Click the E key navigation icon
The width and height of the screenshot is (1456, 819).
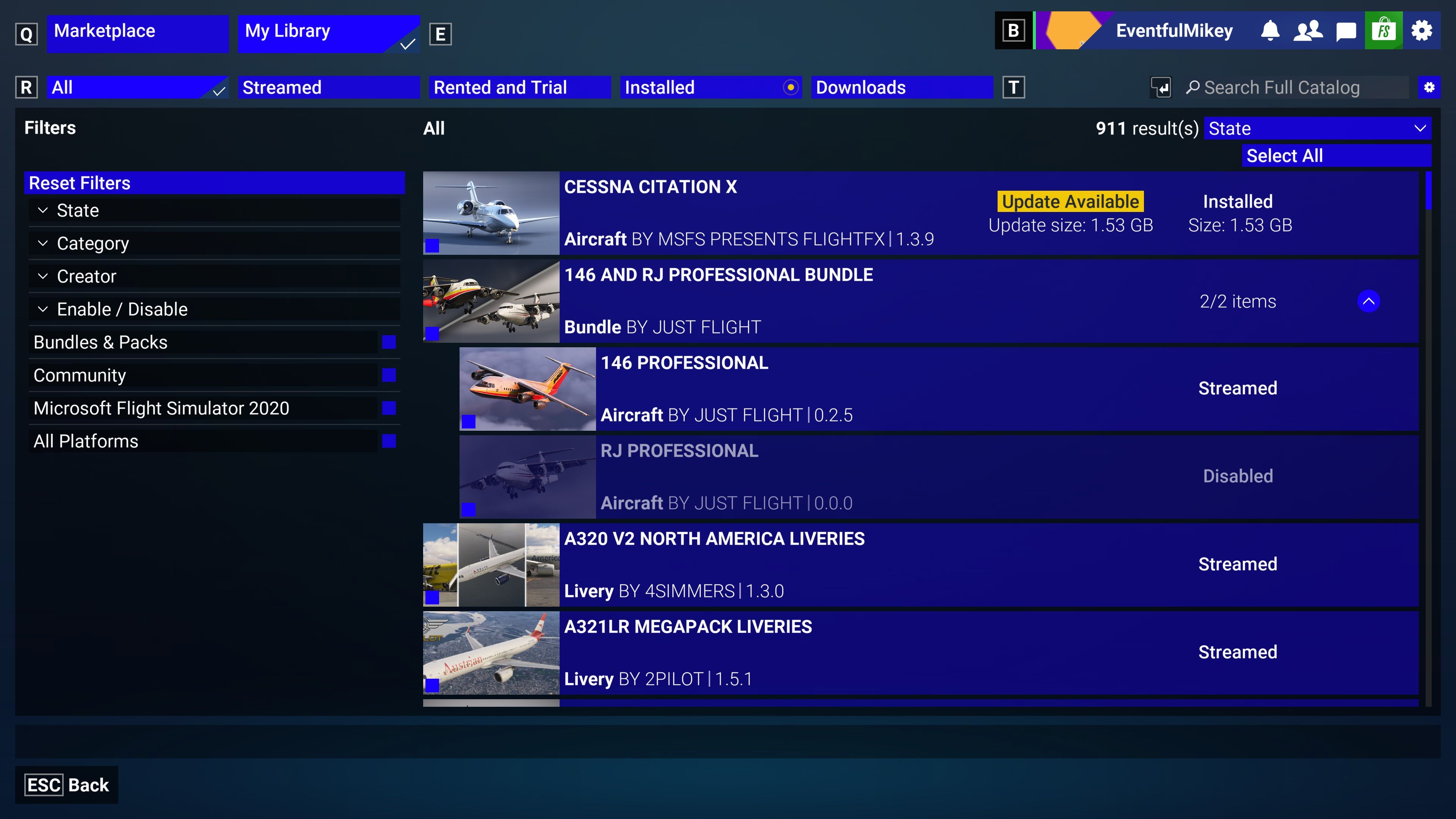point(440,35)
